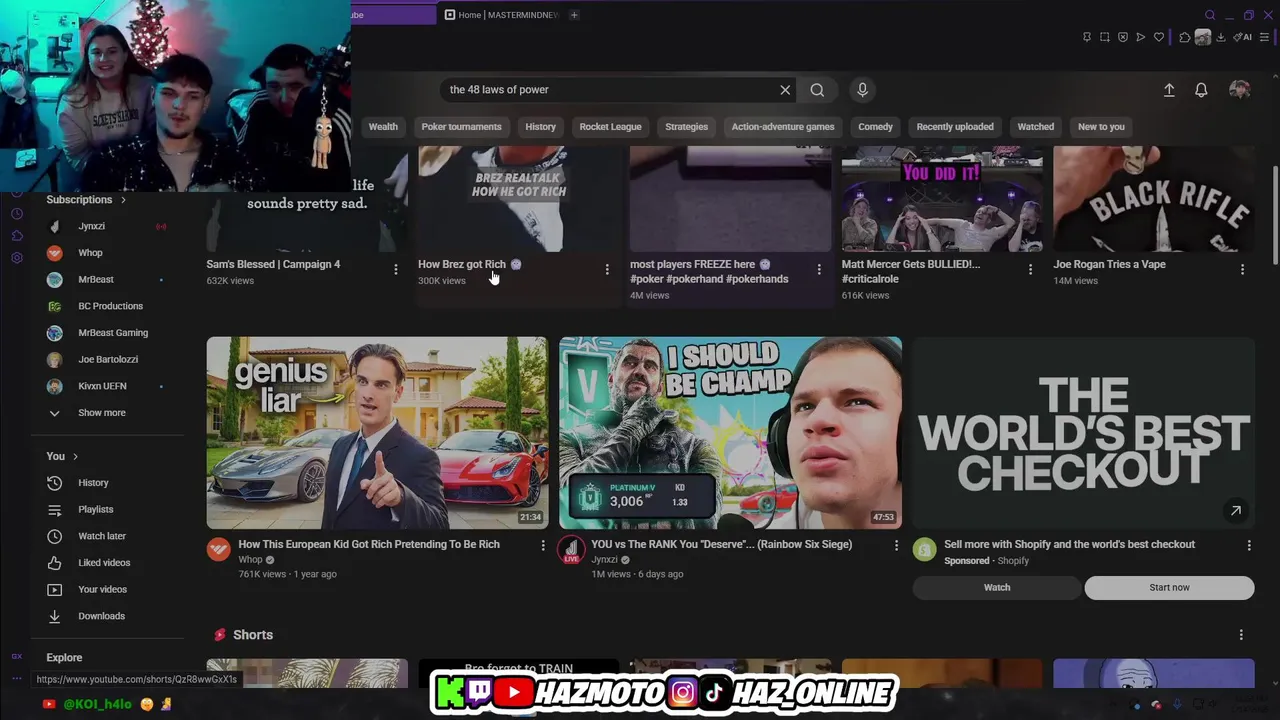Open the Whop channel avatar under the video

218,549
